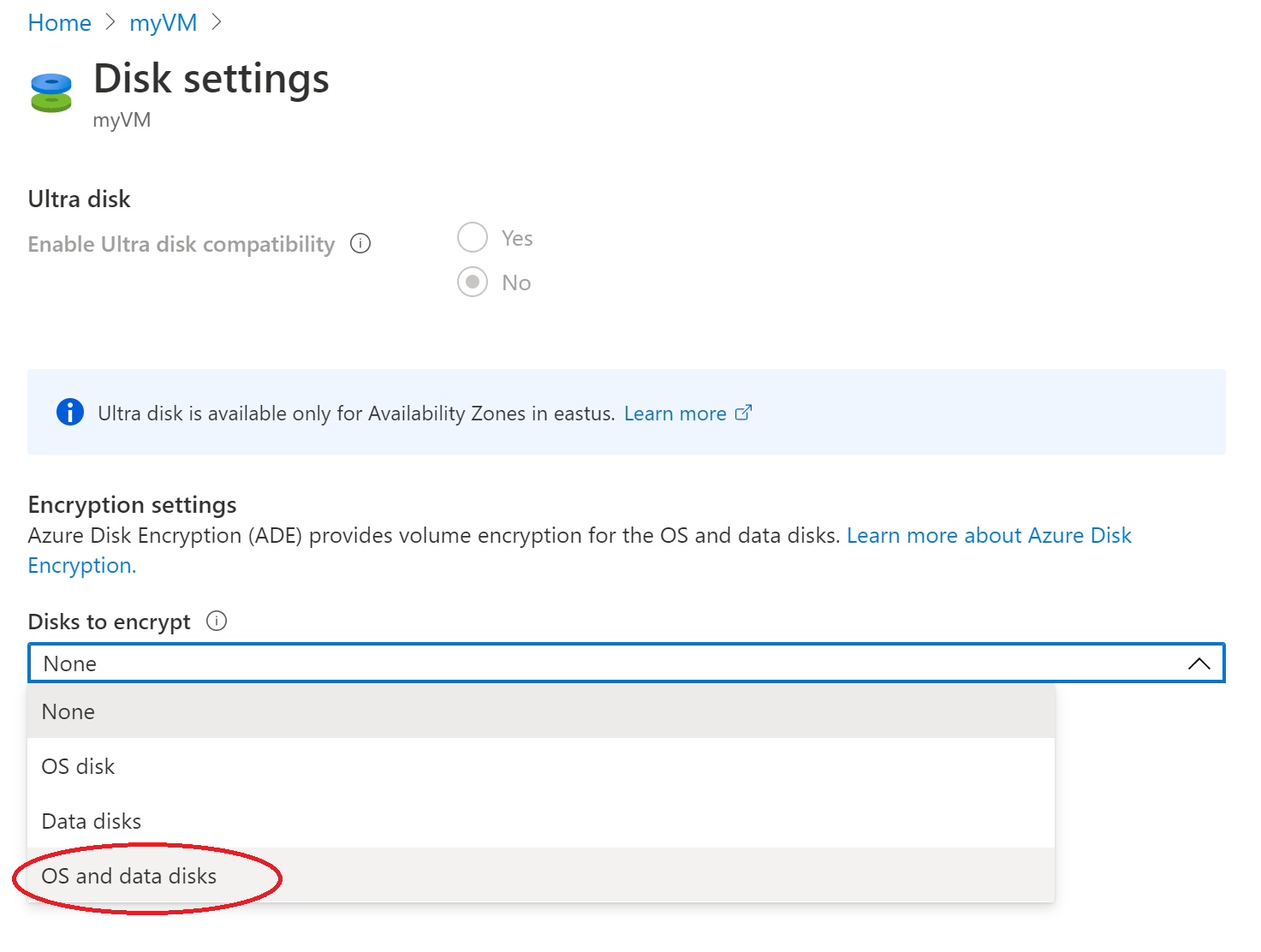Image resolution: width=1261 pixels, height=952 pixels.
Task: Open Learn more about Azure Disk Encryption
Action: [x=989, y=535]
